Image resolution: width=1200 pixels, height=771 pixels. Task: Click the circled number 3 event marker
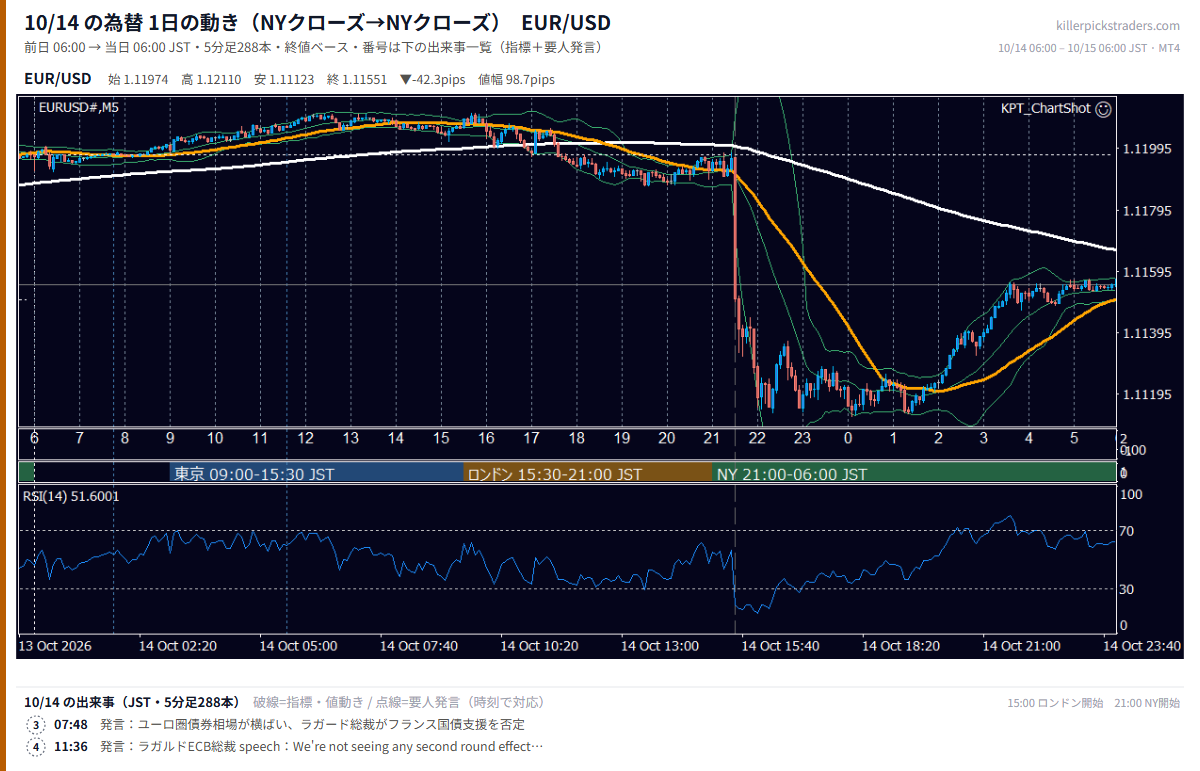pos(37,725)
